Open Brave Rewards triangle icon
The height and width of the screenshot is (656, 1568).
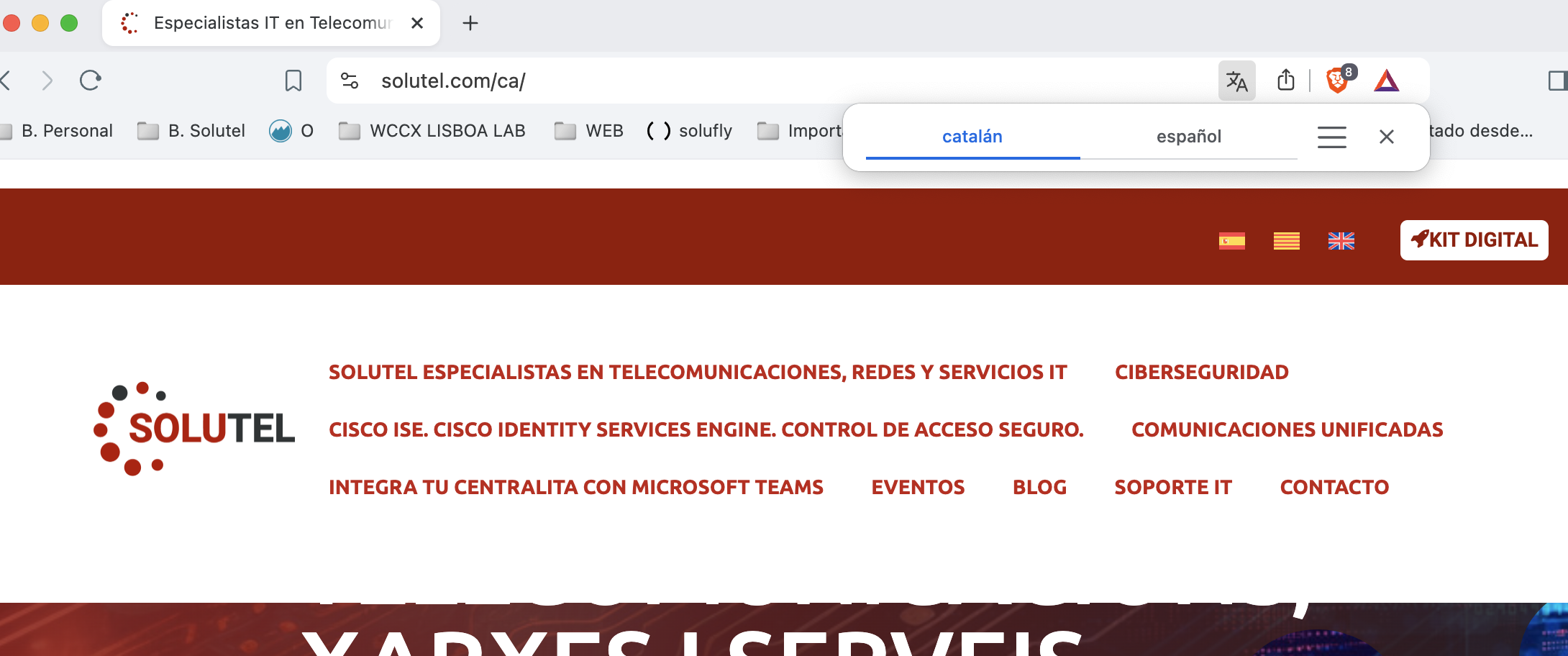click(x=1386, y=81)
